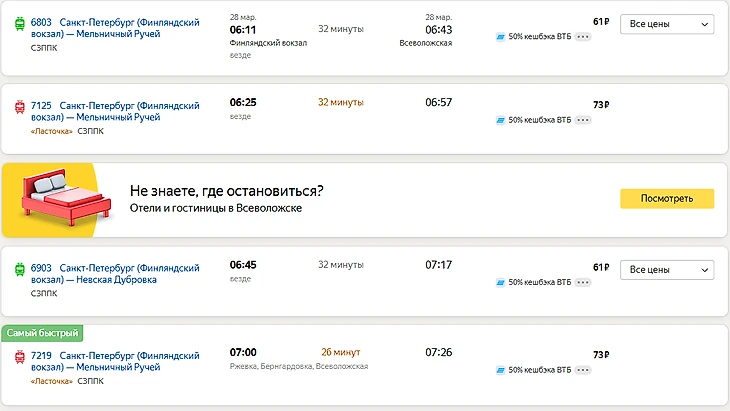
Task: Click VTB cashback icon in 07:00 row
Action: click(x=500, y=370)
